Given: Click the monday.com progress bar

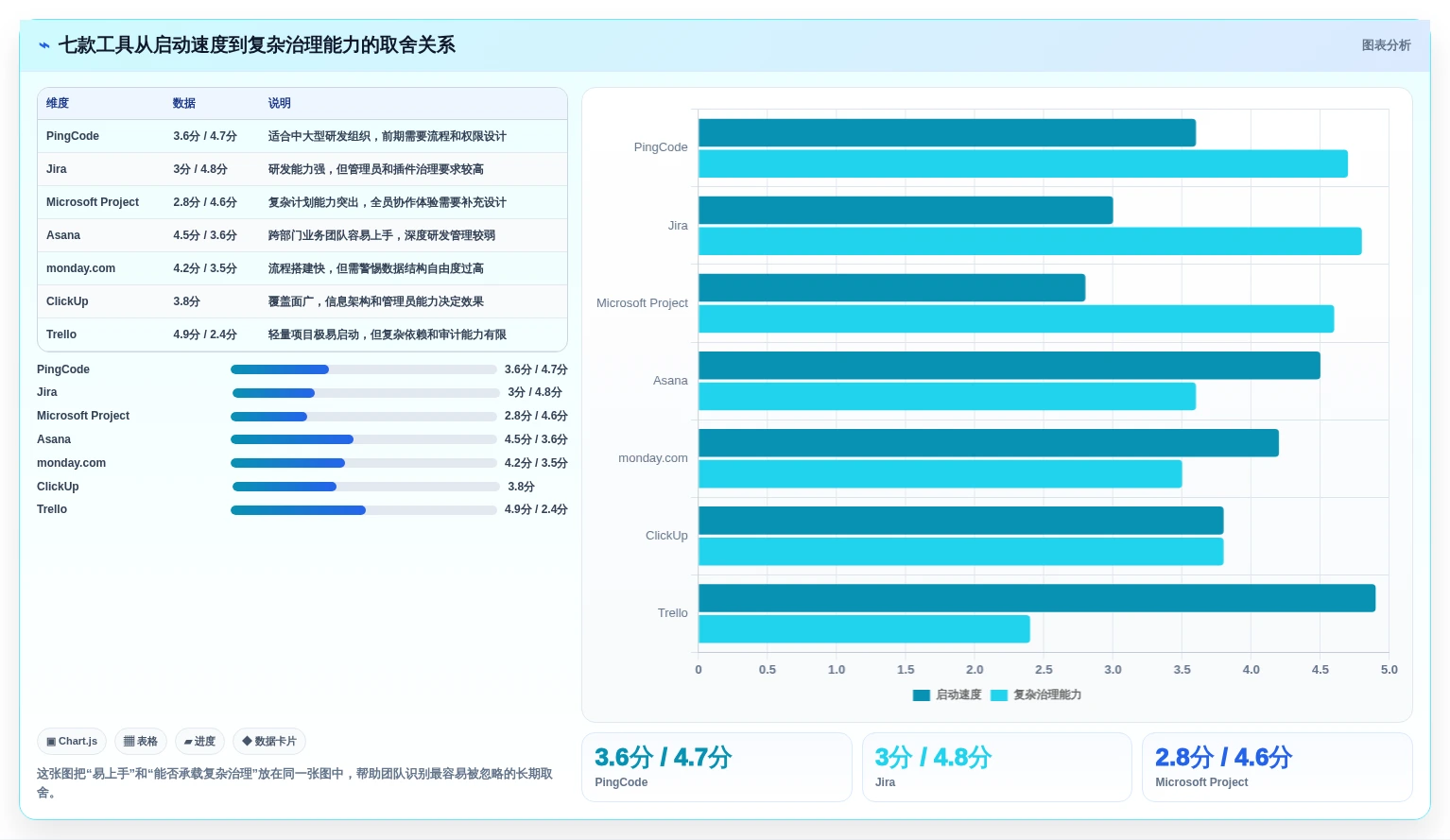Looking at the screenshot, I should (364, 463).
